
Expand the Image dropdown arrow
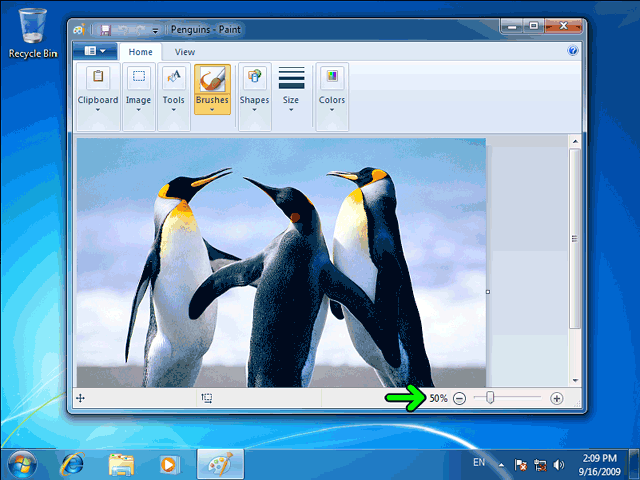139,110
